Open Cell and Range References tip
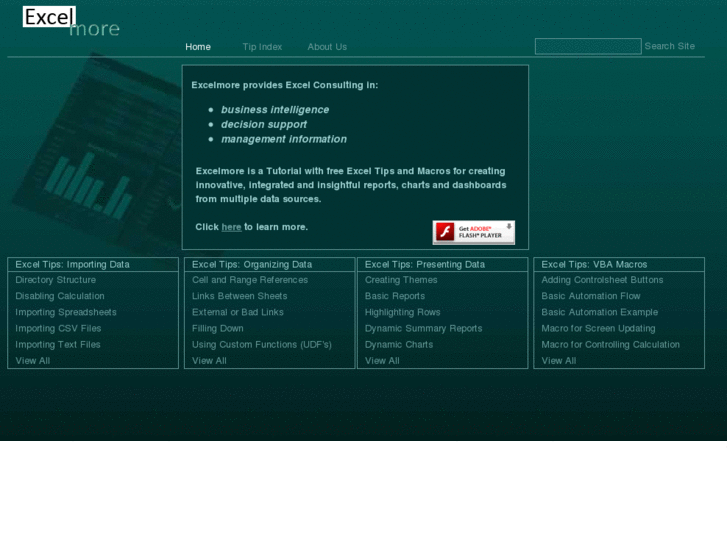 coord(250,280)
